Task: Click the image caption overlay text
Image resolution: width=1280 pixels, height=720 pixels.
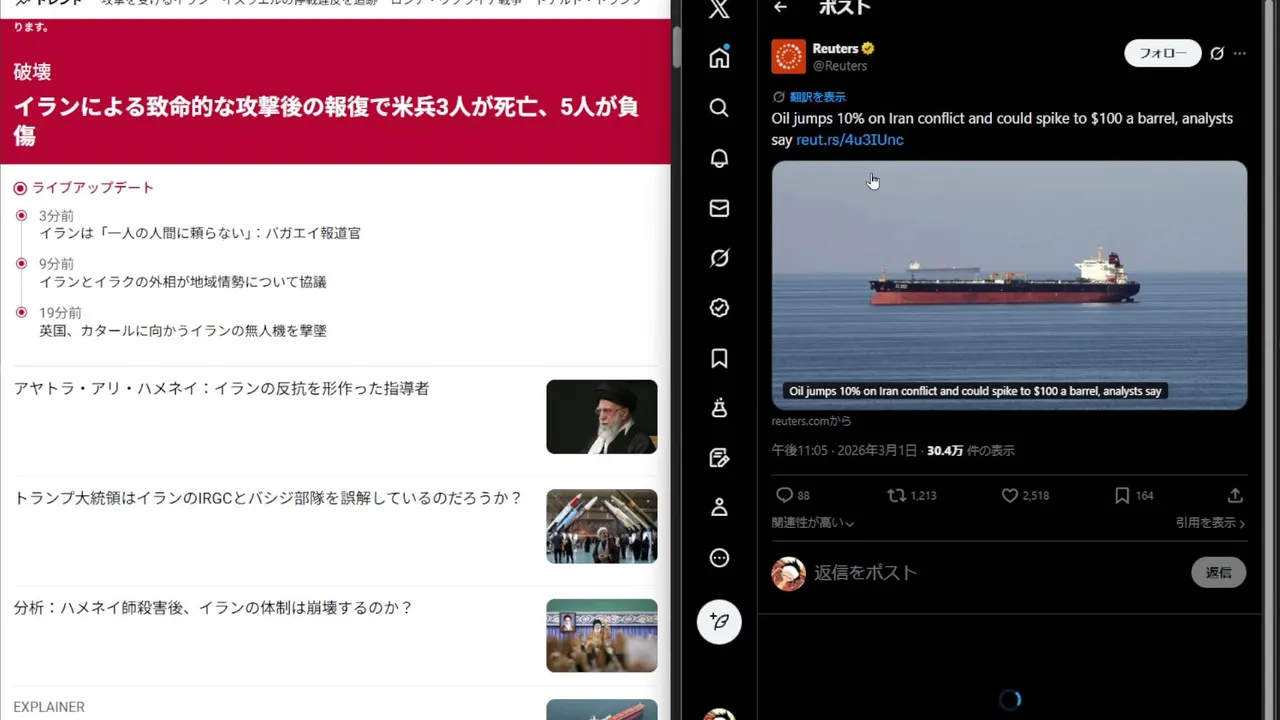Action: 975,391
